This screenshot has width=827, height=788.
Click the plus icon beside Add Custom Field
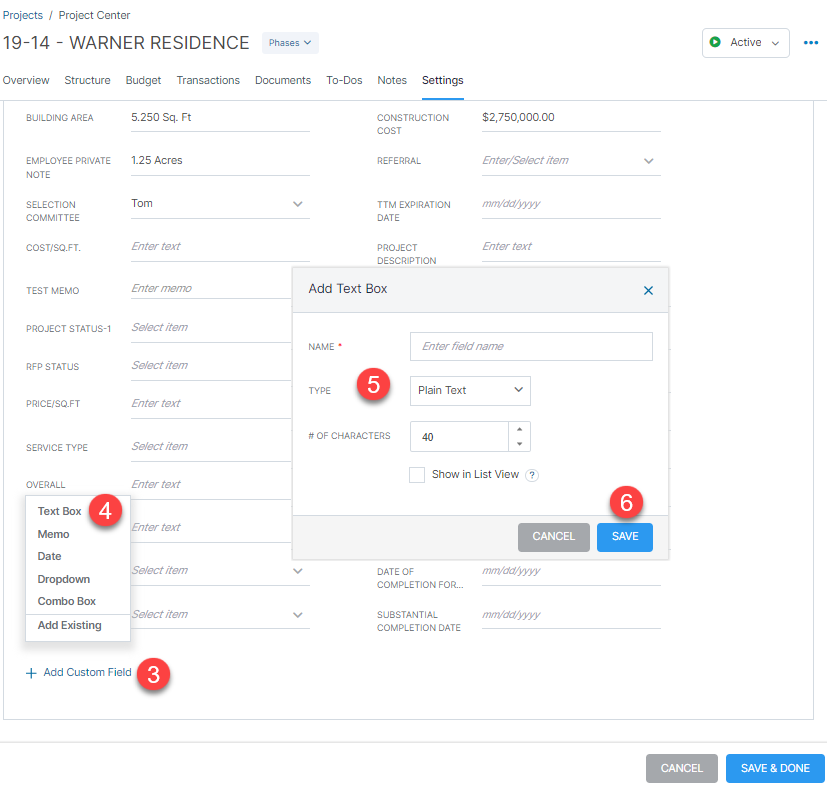(31, 673)
